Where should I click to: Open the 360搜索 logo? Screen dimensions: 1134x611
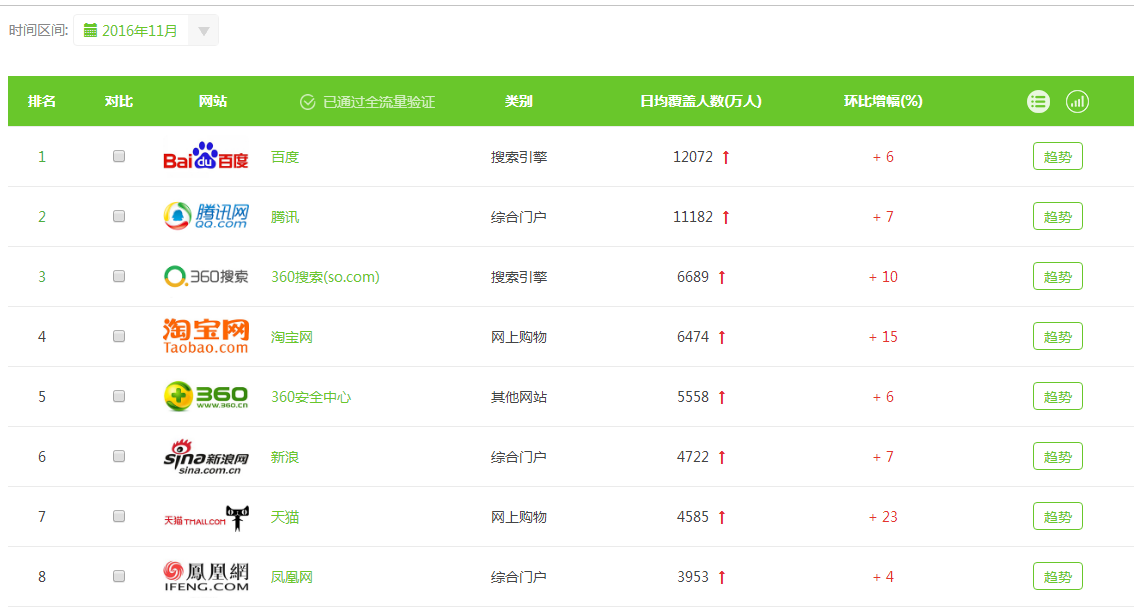(206, 276)
